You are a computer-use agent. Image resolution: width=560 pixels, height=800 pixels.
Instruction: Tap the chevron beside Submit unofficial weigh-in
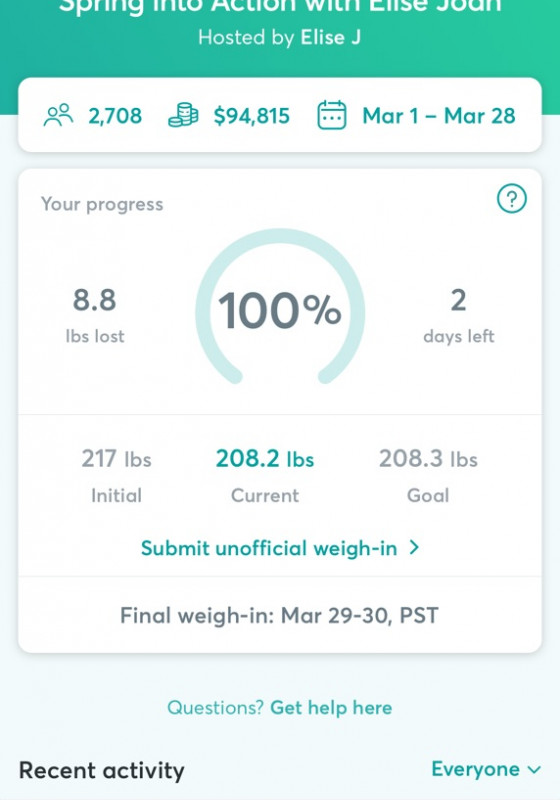pyautogui.click(x=415, y=547)
